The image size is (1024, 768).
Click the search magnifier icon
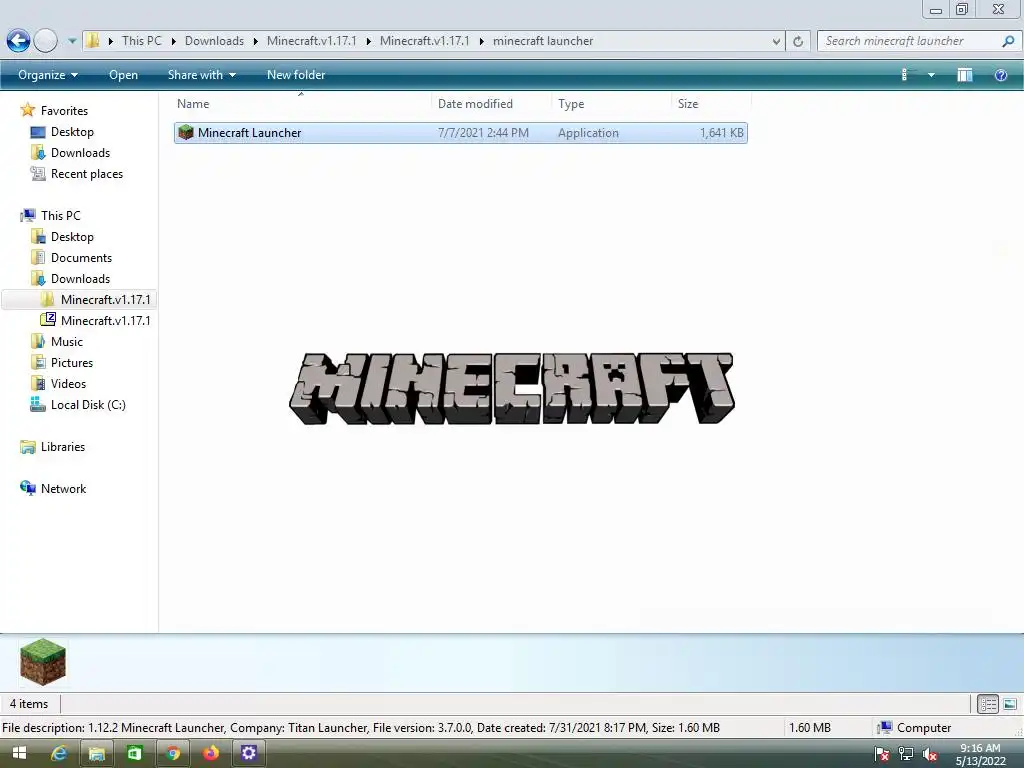point(1008,41)
